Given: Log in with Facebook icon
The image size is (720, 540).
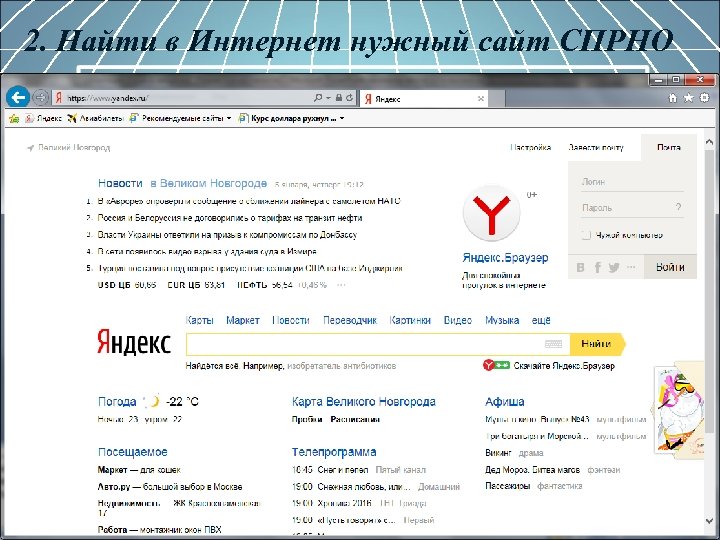Looking at the screenshot, I should [598, 267].
